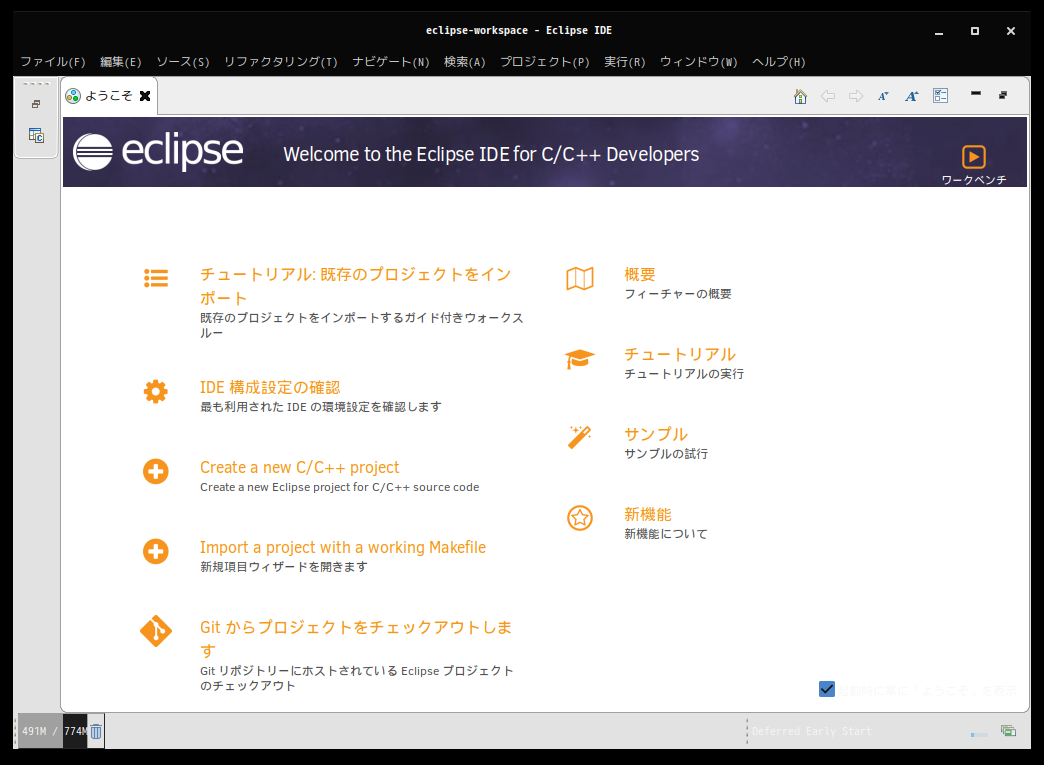
Task: Click the star icon for 新機能
Action: point(580,517)
